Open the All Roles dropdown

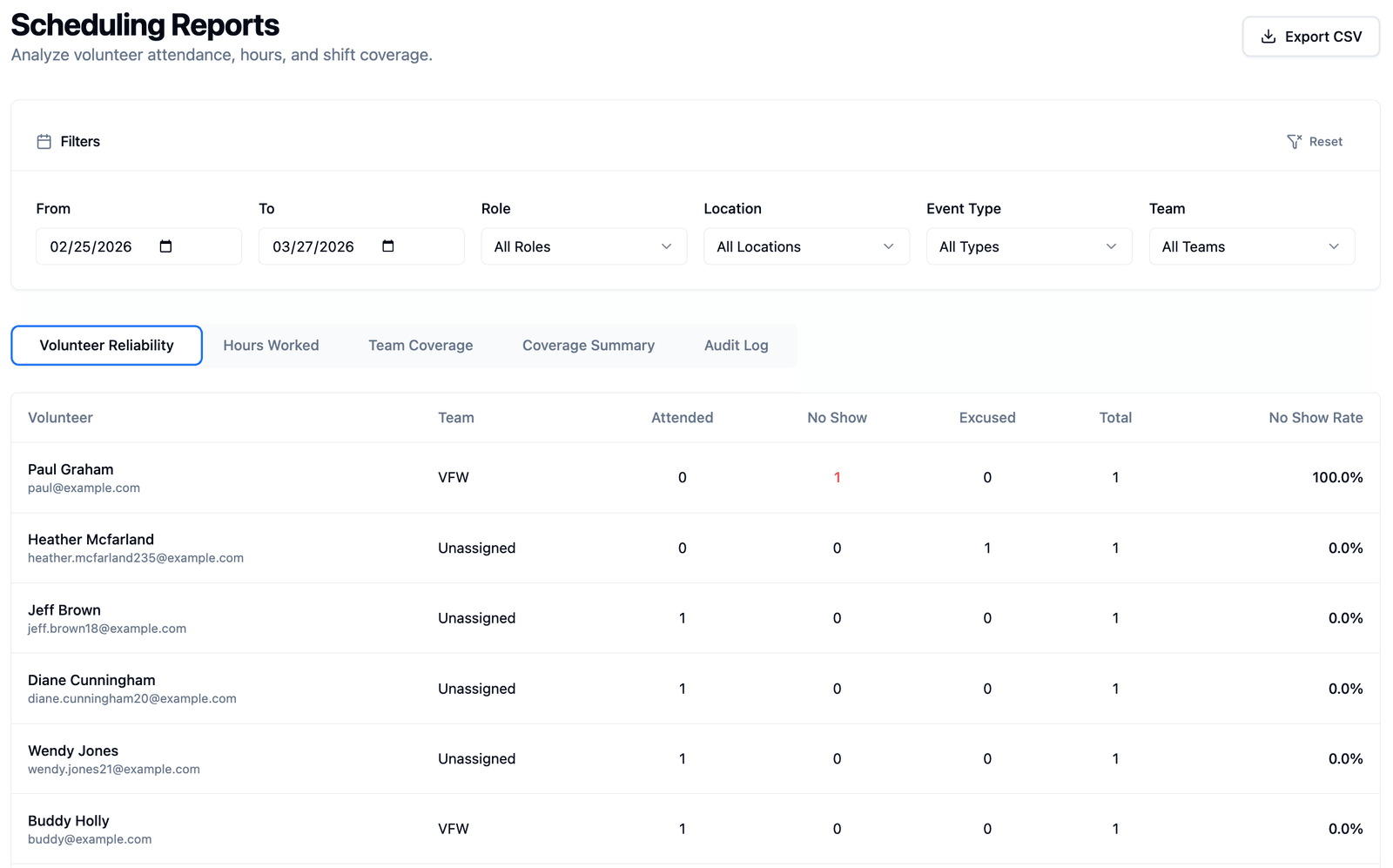(x=583, y=246)
